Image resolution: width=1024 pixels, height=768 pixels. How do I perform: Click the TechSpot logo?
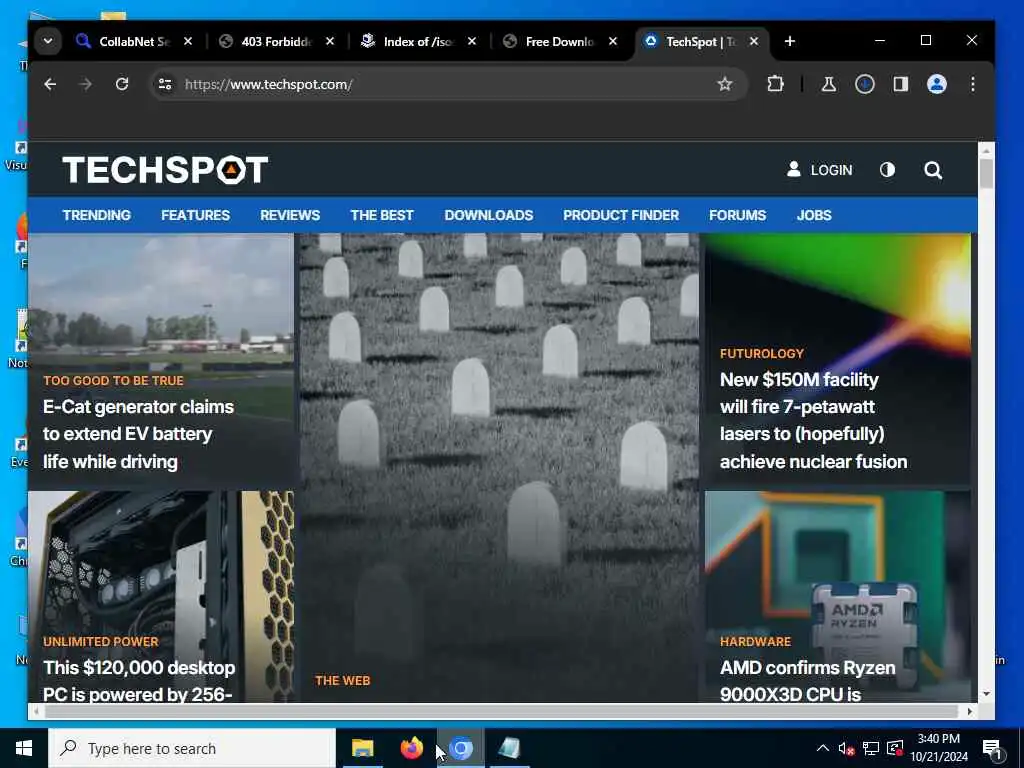pos(165,170)
